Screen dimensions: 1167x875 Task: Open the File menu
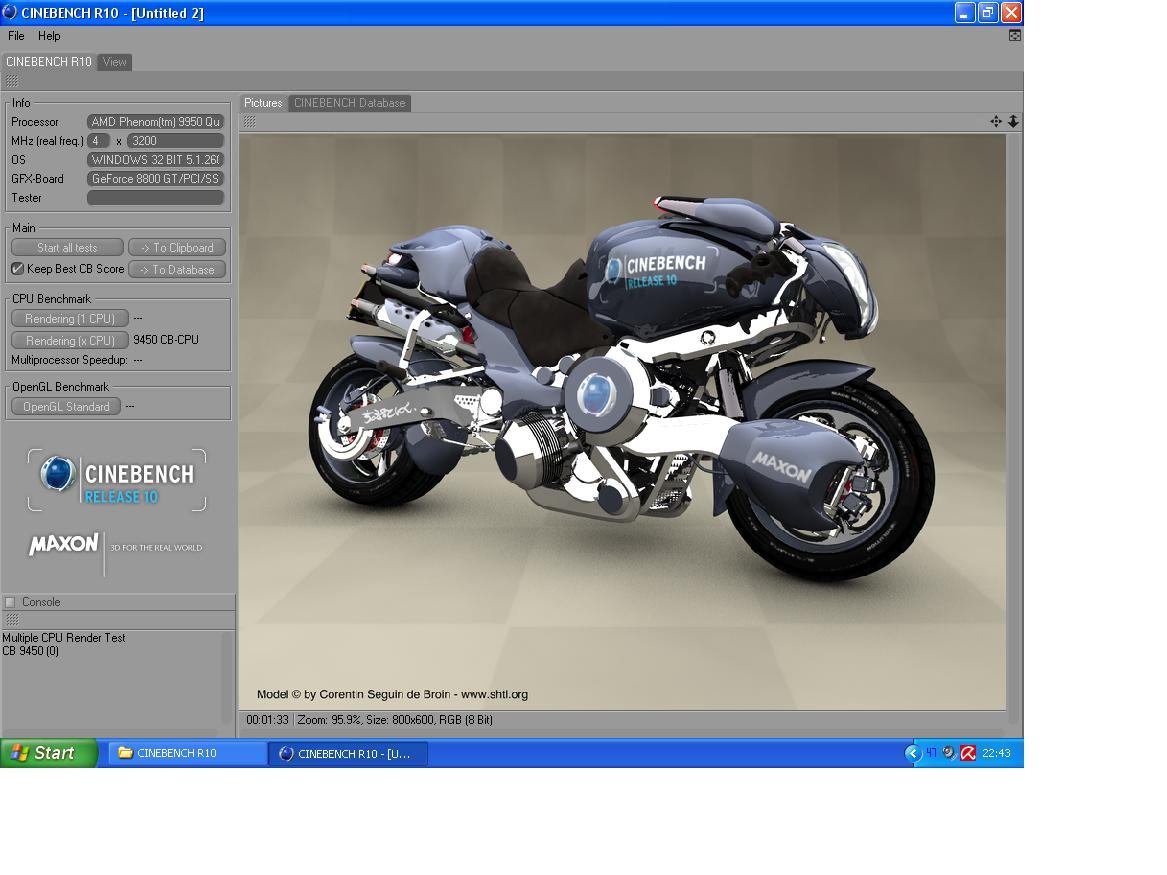[x=16, y=36]
